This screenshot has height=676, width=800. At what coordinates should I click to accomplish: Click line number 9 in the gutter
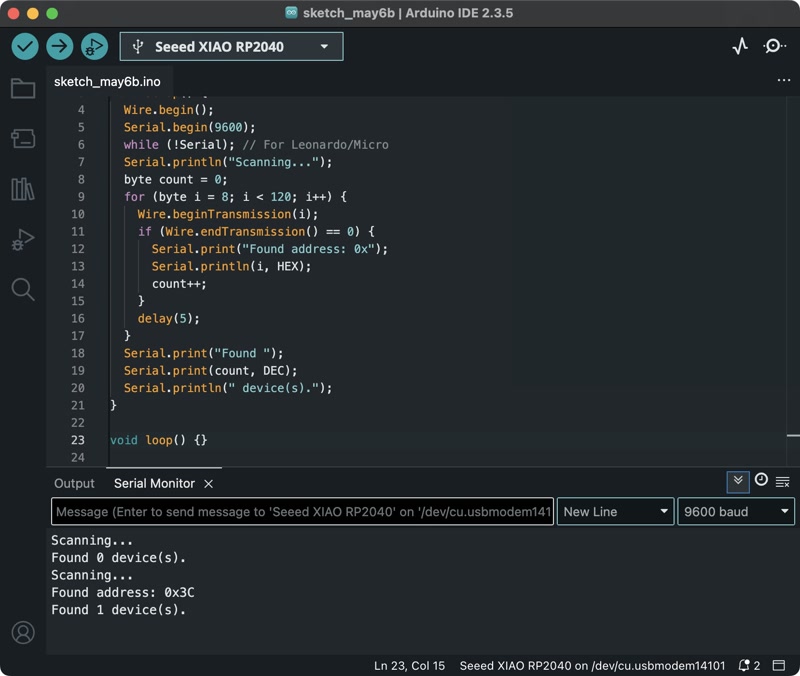[81, 196]
